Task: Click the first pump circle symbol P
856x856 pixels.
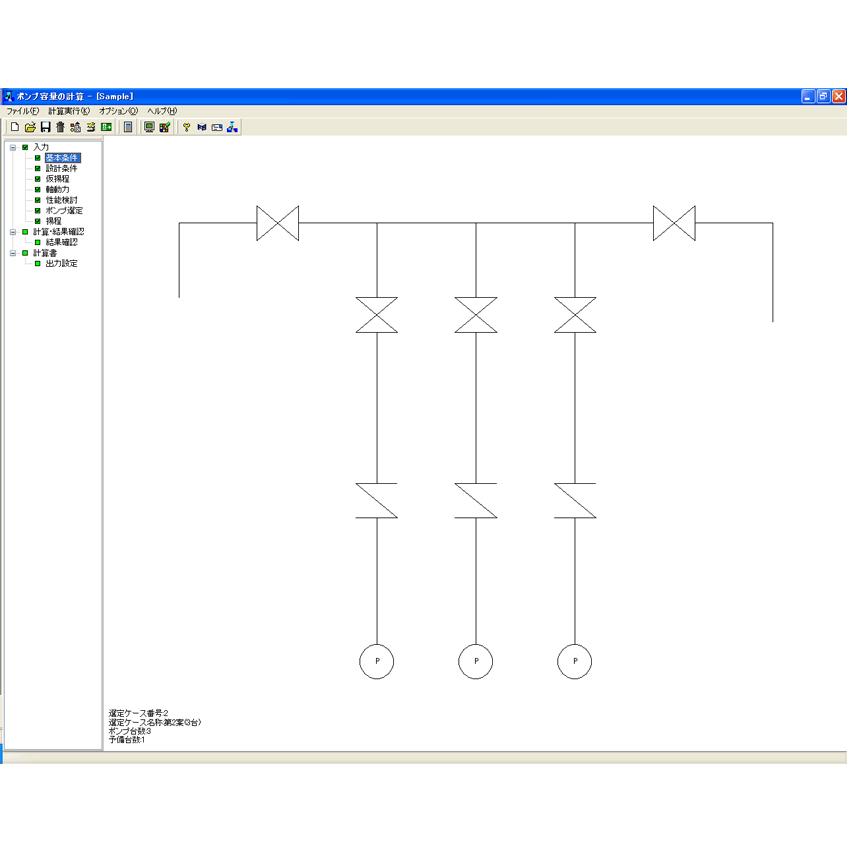Action: pyautogui.click(x=377, y=662)
